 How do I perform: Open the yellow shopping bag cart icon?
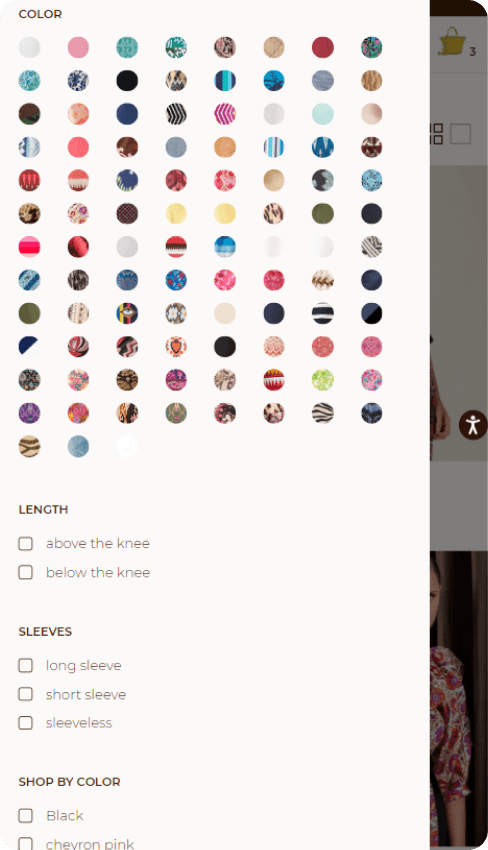point(452,41)
